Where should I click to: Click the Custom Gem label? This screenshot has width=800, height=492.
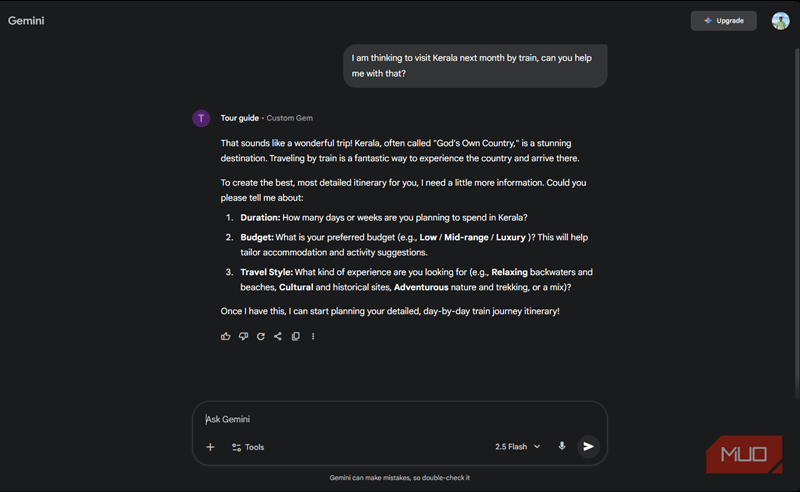(x=289, y=118)
